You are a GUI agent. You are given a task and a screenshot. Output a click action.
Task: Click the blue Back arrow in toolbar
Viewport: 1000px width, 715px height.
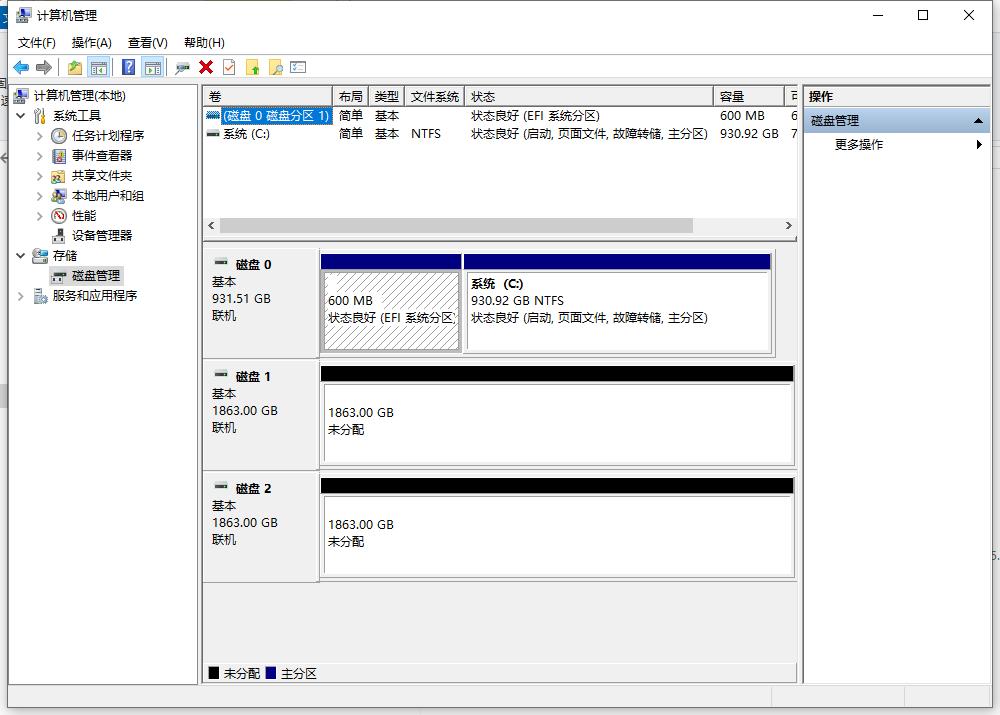pos(21,67)
